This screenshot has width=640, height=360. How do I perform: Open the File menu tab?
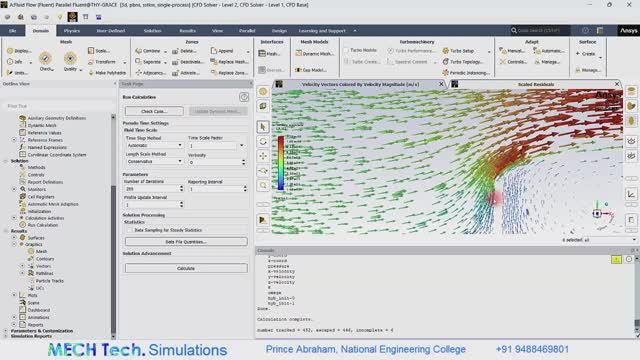point(13,31)
